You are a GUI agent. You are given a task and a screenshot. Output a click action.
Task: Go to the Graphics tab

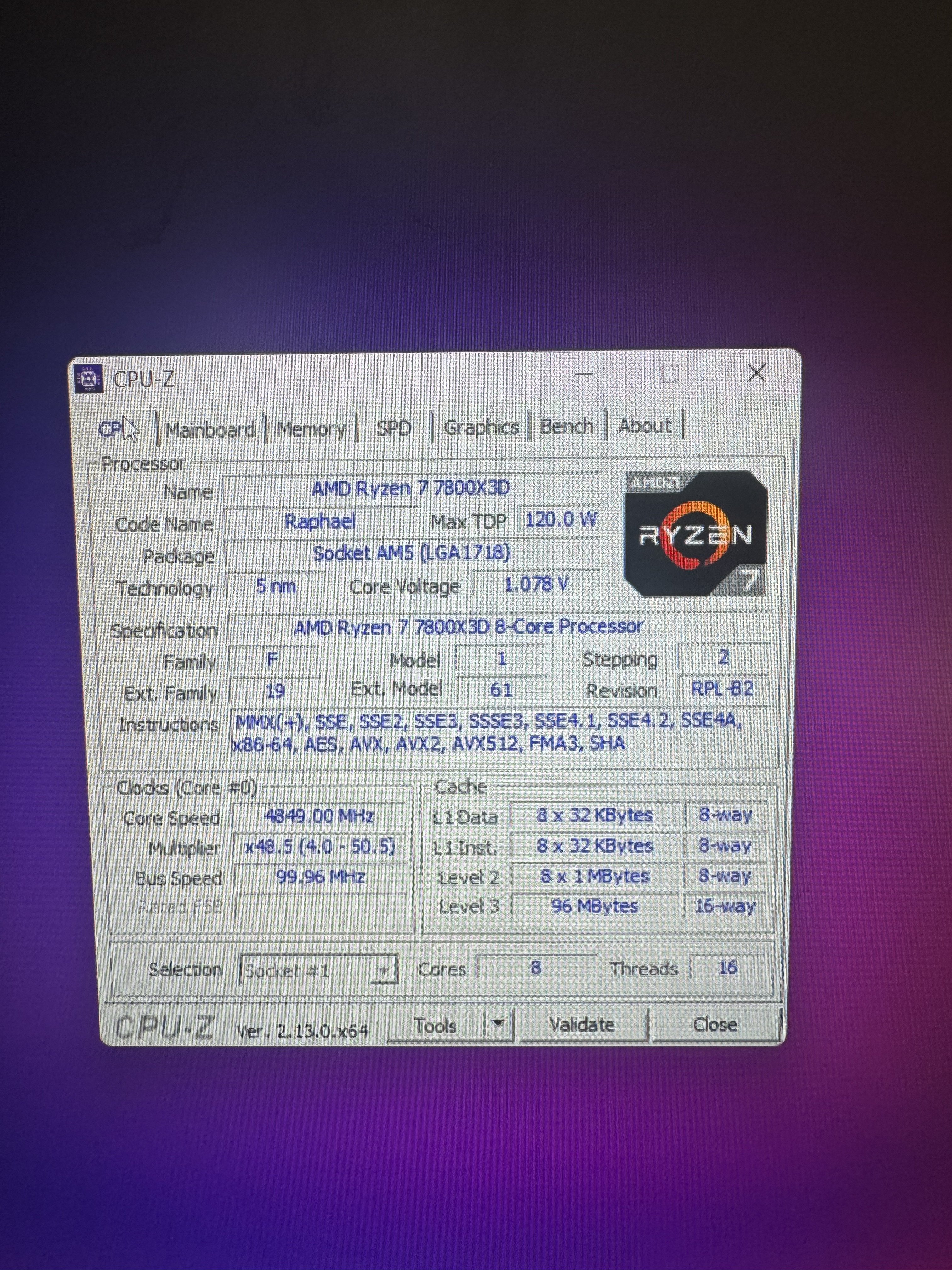click(481, 427)
